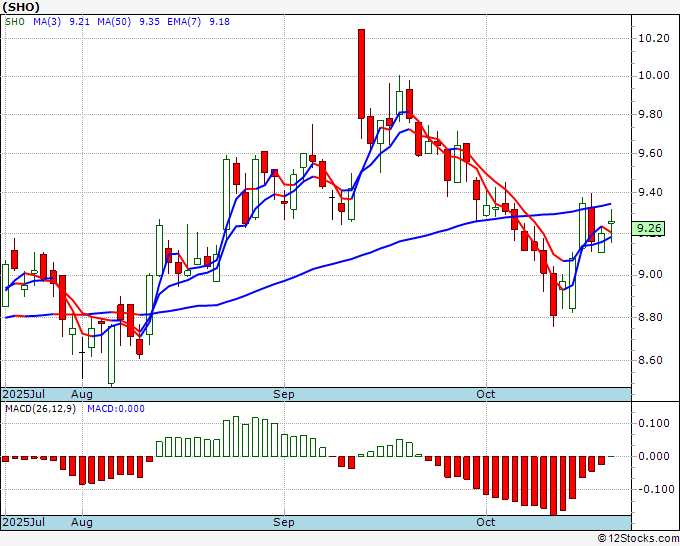
Task: Click the current price tag 9.26
Action: click(648, 228)
